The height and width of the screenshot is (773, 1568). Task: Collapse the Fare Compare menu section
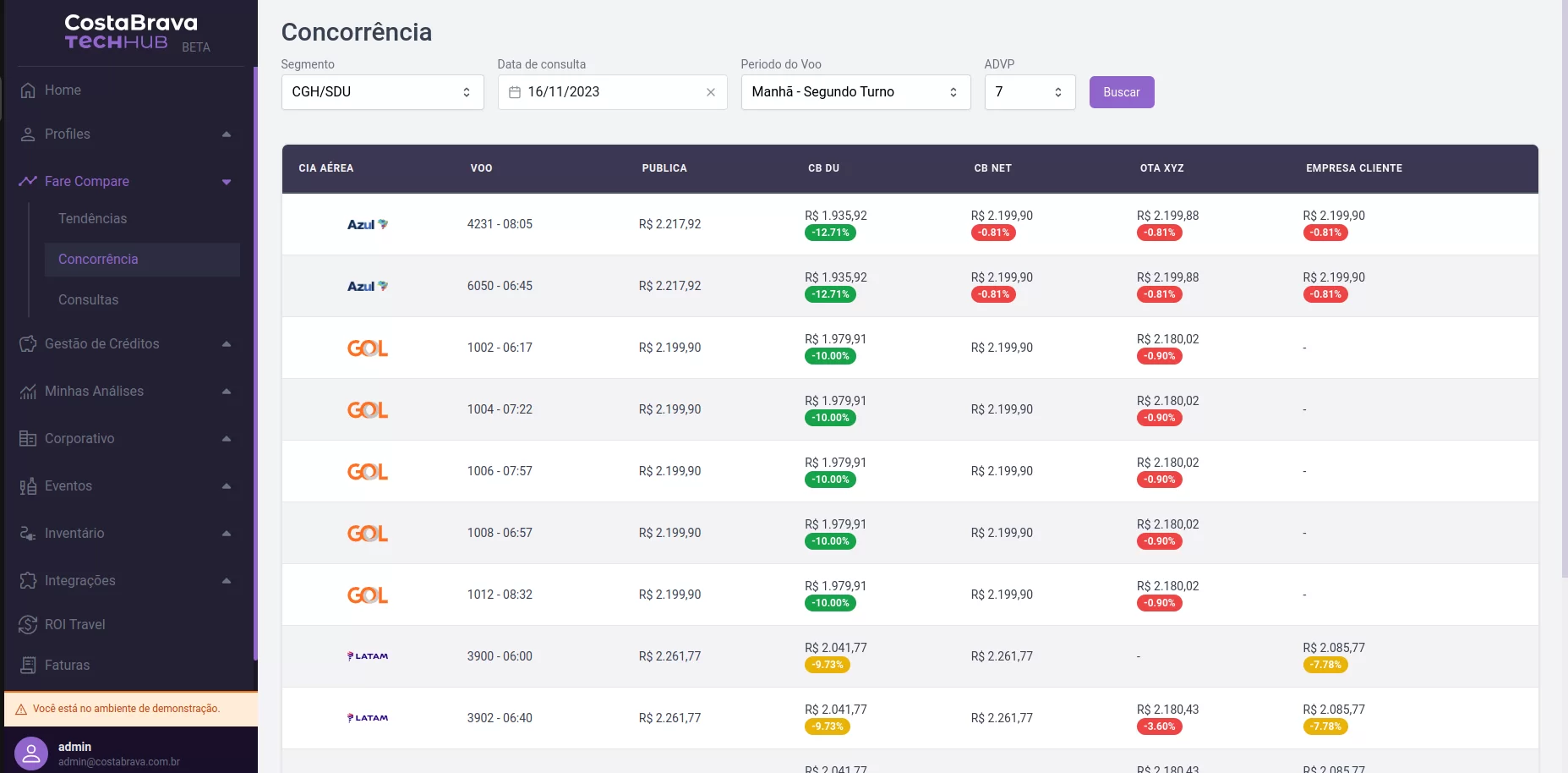(226, 182)
